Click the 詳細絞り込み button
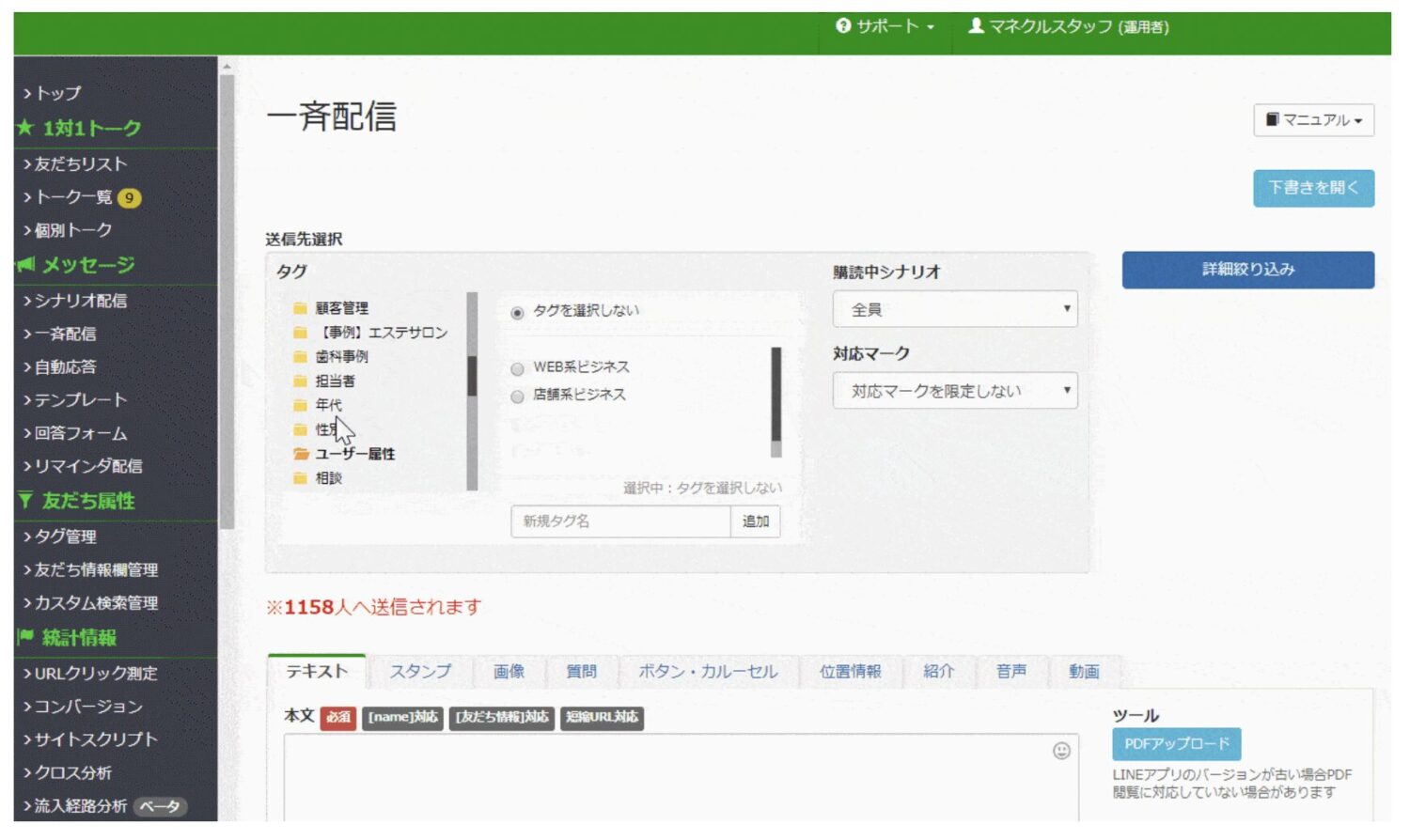Viewport: 1410px width, 840px height. tap(1247, 270)
